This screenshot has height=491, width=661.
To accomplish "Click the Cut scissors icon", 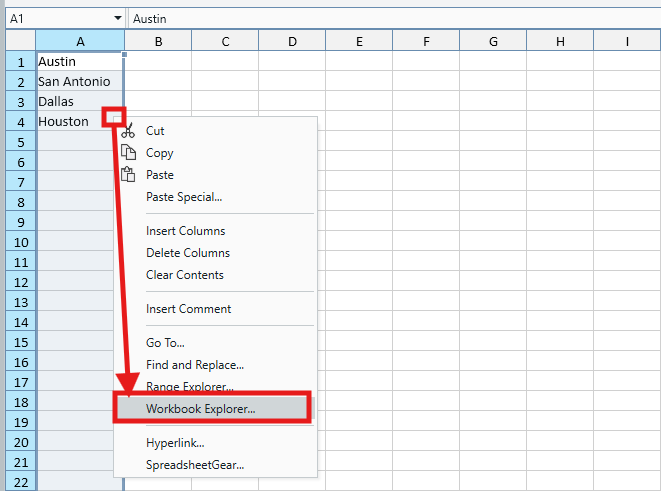I will coord(128,131).
